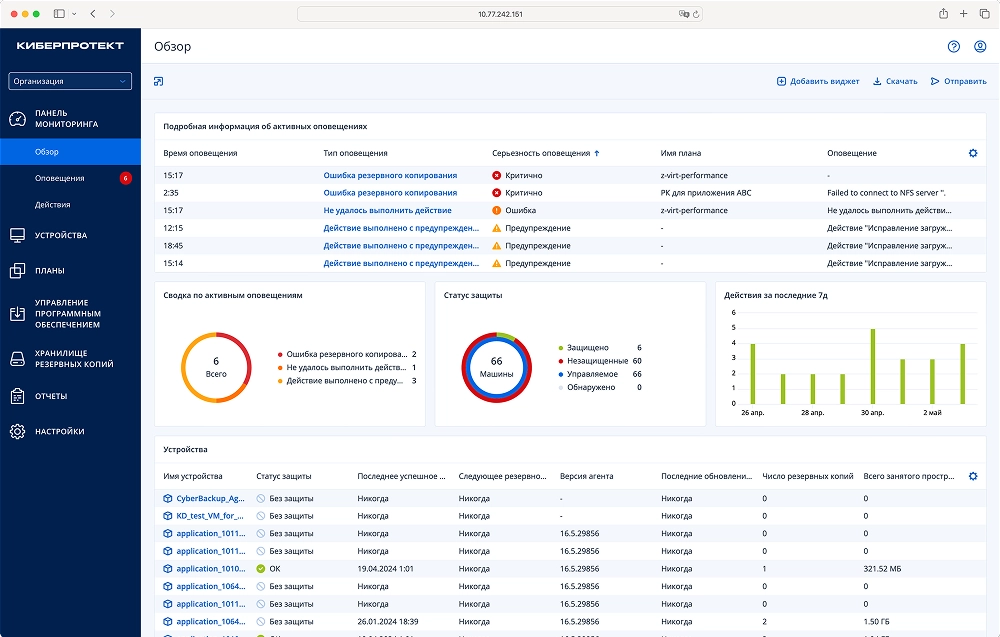Click the Хранилище резервных копий icon
The width and height of the screenshot is (1000, 637).
point(17,359)
